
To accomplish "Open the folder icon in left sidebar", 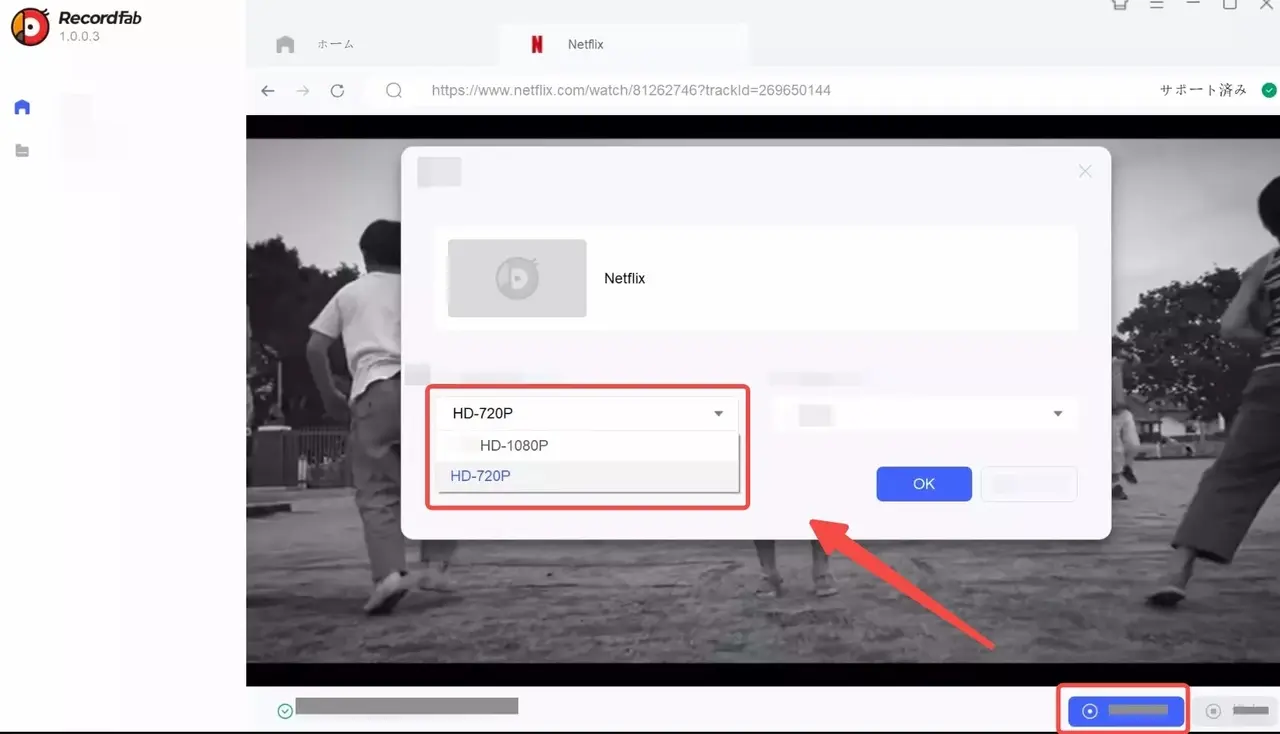I will (22, 151).
